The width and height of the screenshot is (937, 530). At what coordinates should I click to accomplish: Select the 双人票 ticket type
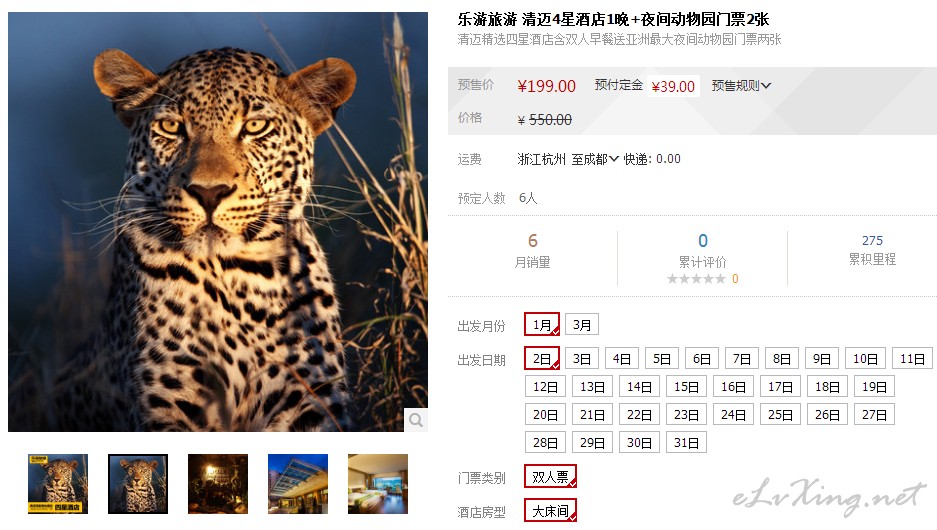tap(550, 477)
